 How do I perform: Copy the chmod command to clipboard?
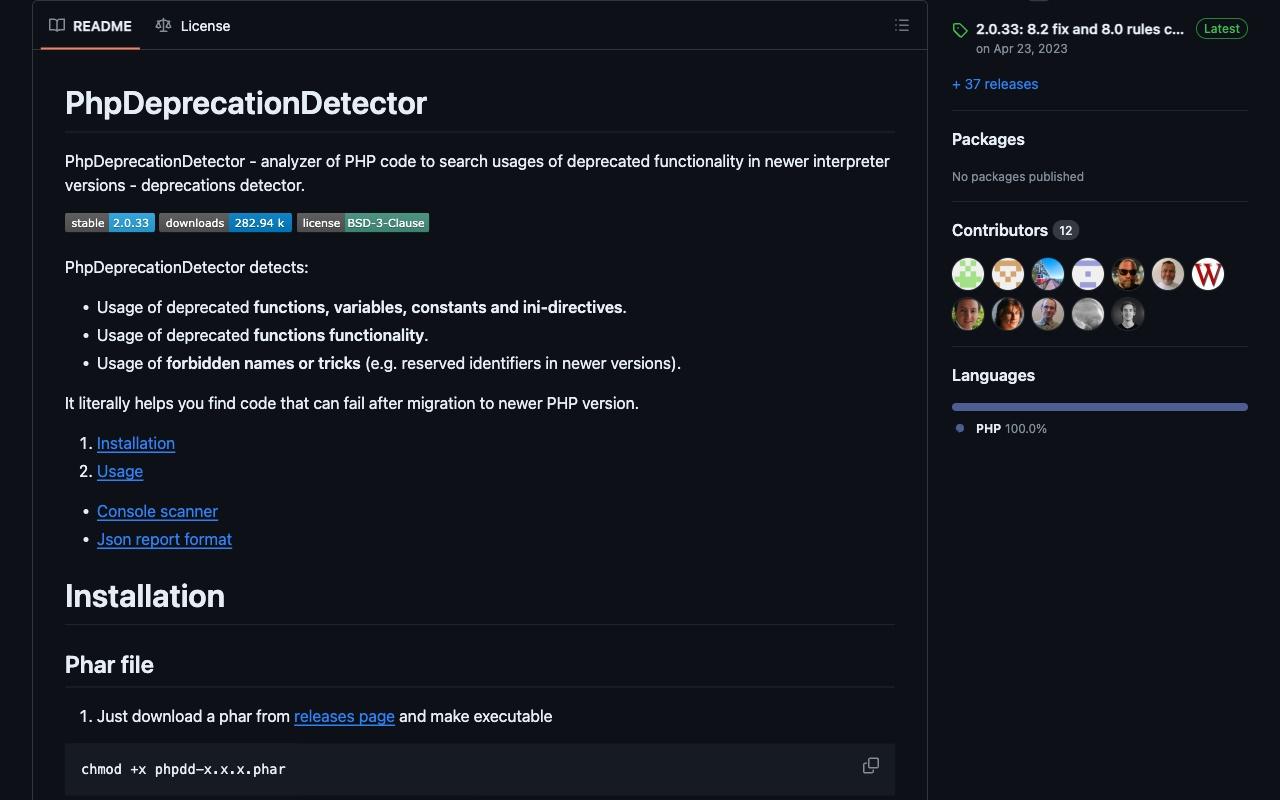[871, 765]
